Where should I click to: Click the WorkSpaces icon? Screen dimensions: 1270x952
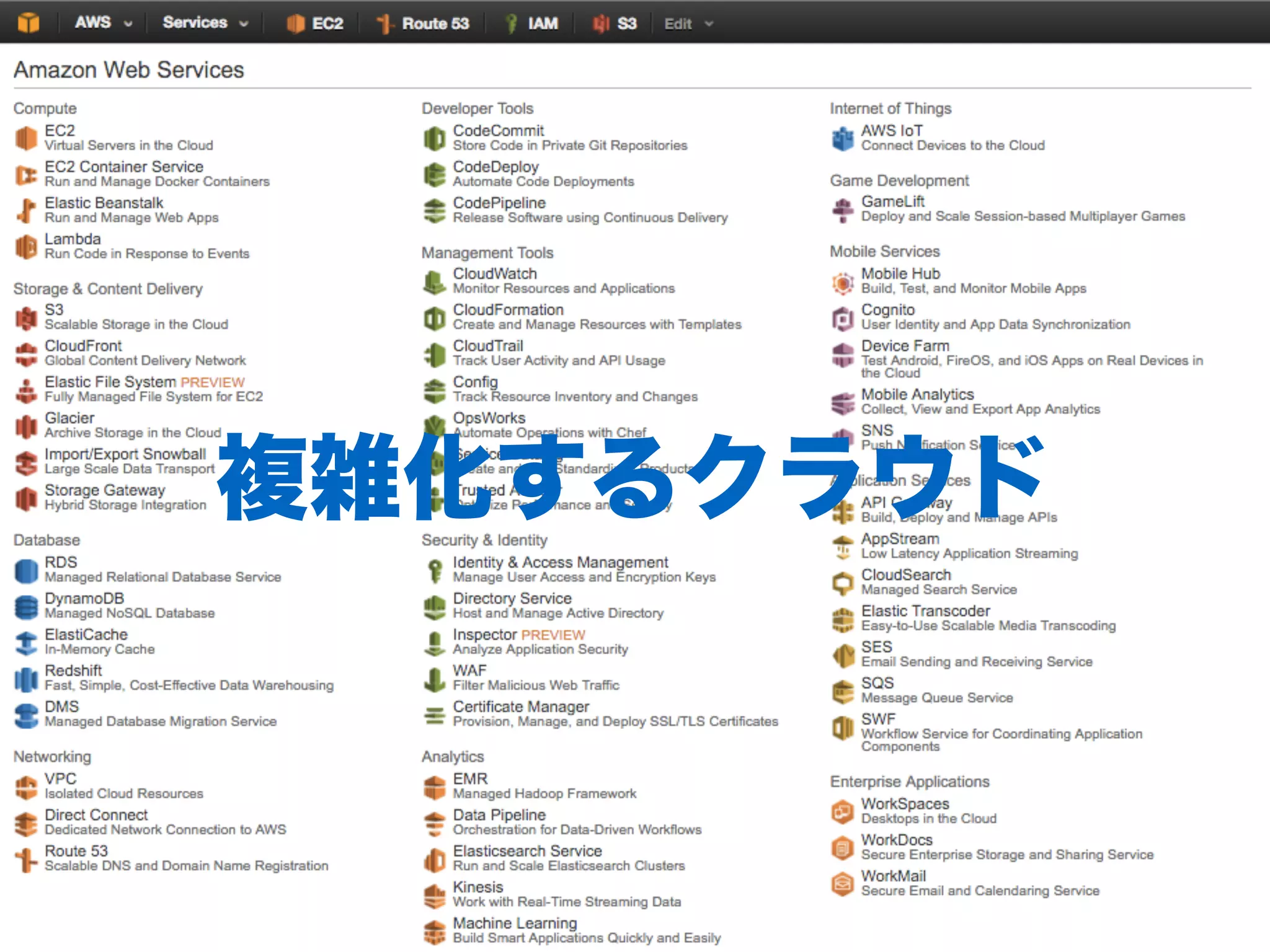click(x=843, y=811)
